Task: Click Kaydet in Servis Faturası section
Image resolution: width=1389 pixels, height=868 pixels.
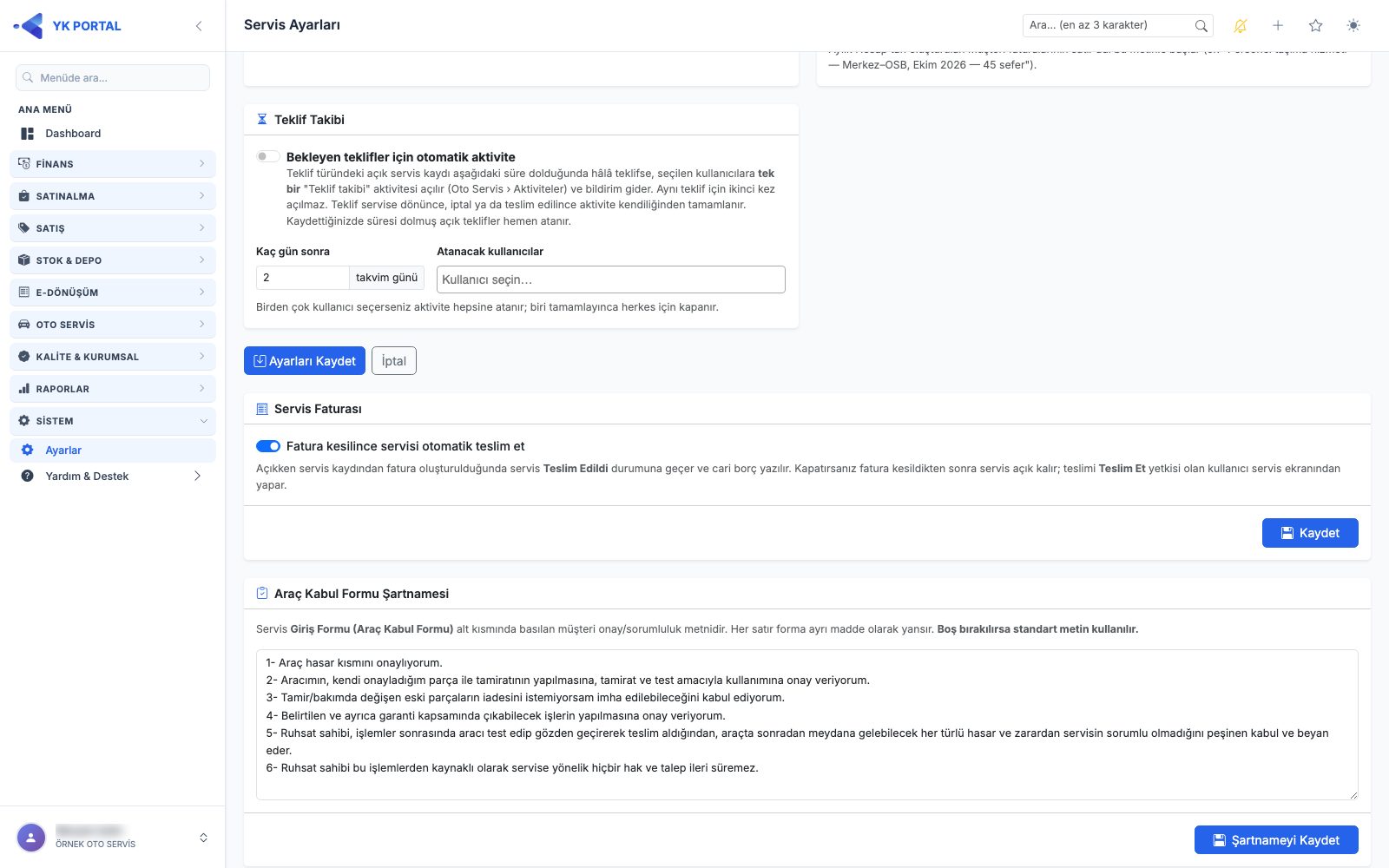Action: click(x=1310, y=533)
